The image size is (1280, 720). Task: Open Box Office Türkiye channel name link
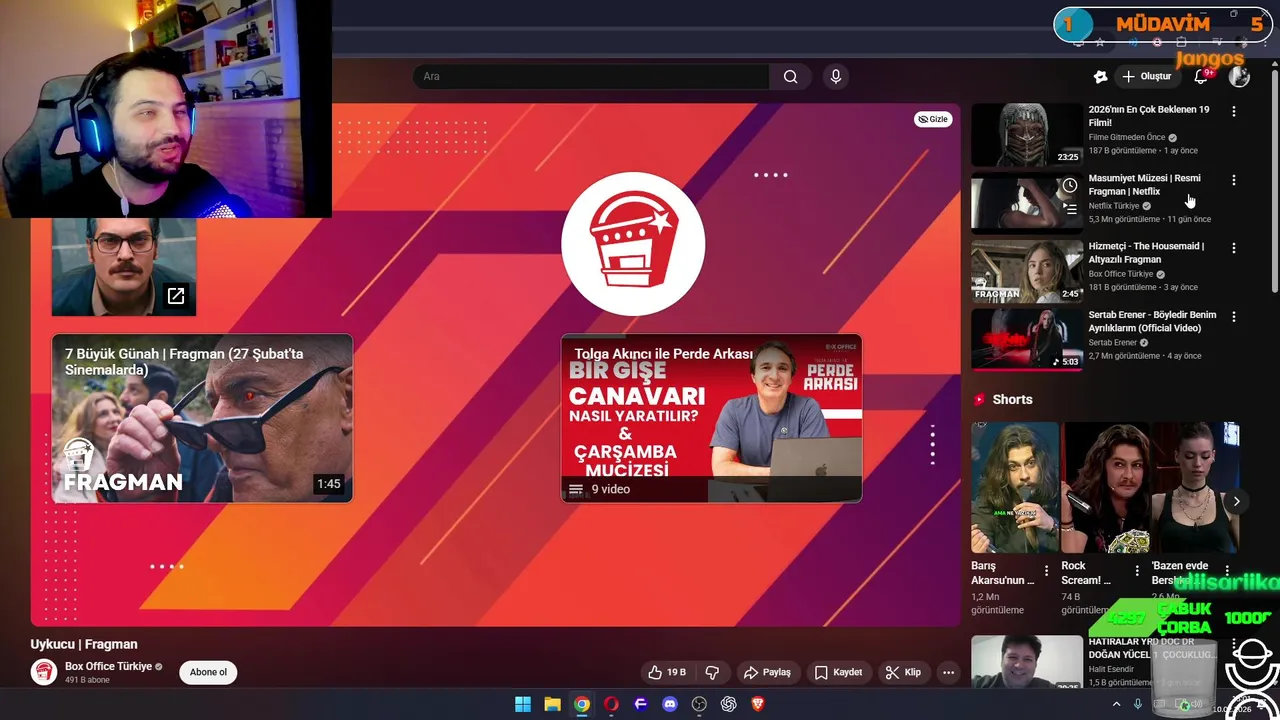108,666
